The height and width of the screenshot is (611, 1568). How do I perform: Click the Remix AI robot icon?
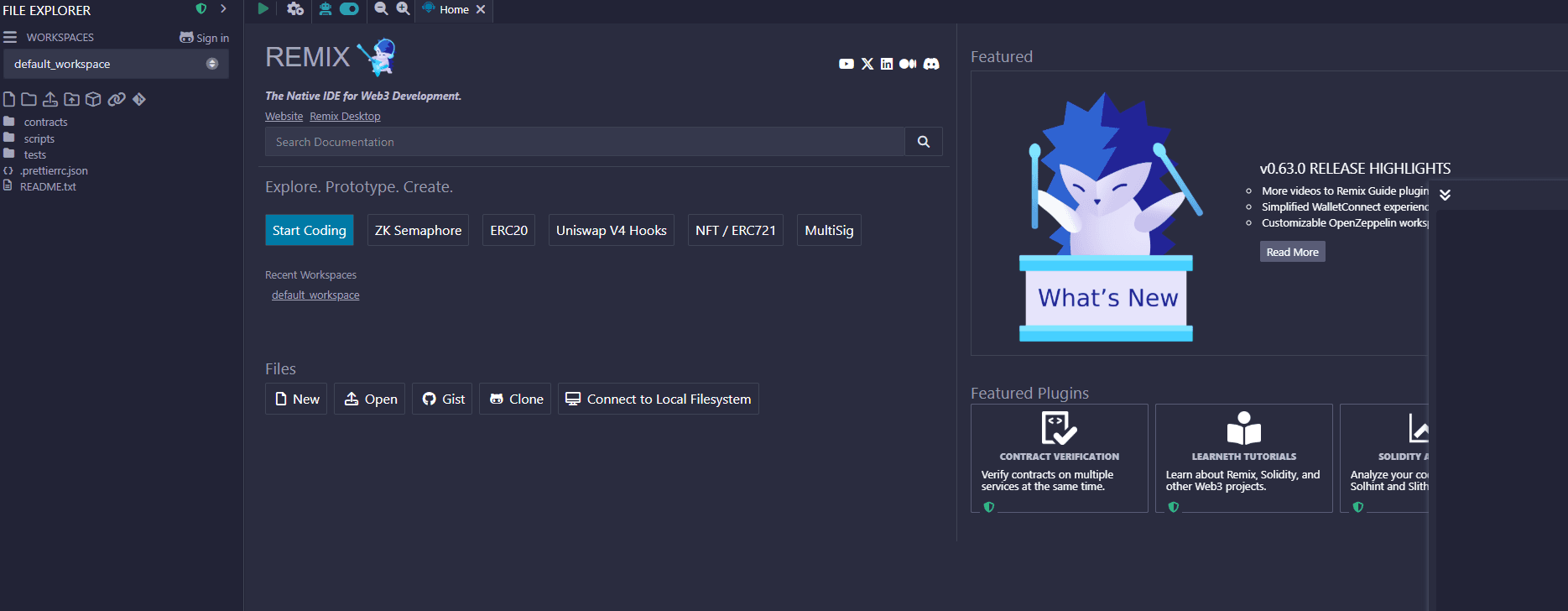(x=325, y=8)
